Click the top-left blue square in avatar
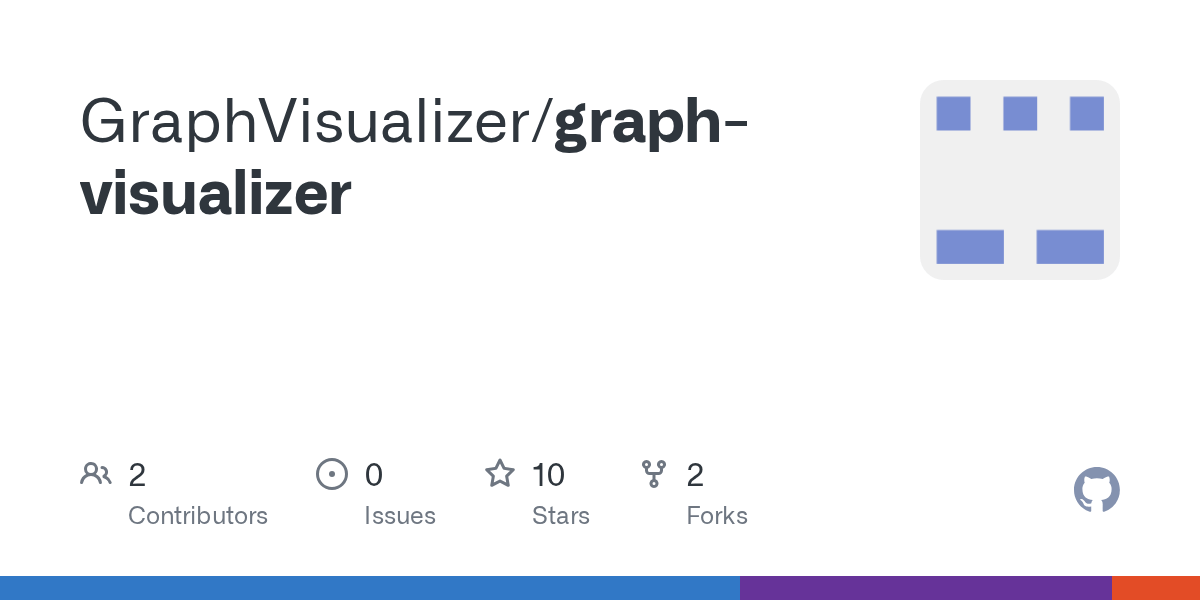 [953, 113]
